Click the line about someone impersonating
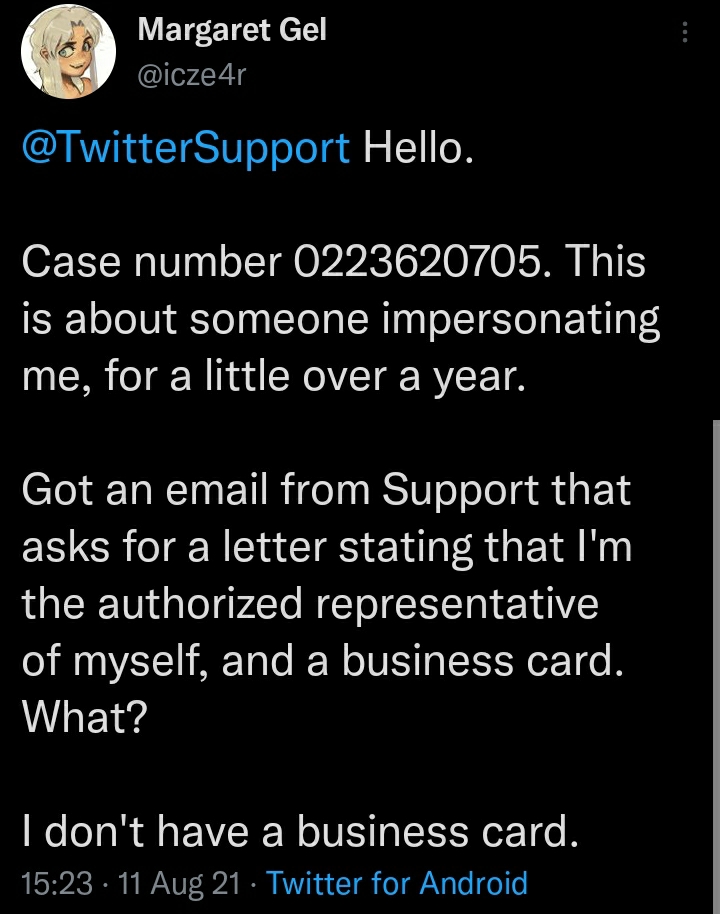 (341, 320)
